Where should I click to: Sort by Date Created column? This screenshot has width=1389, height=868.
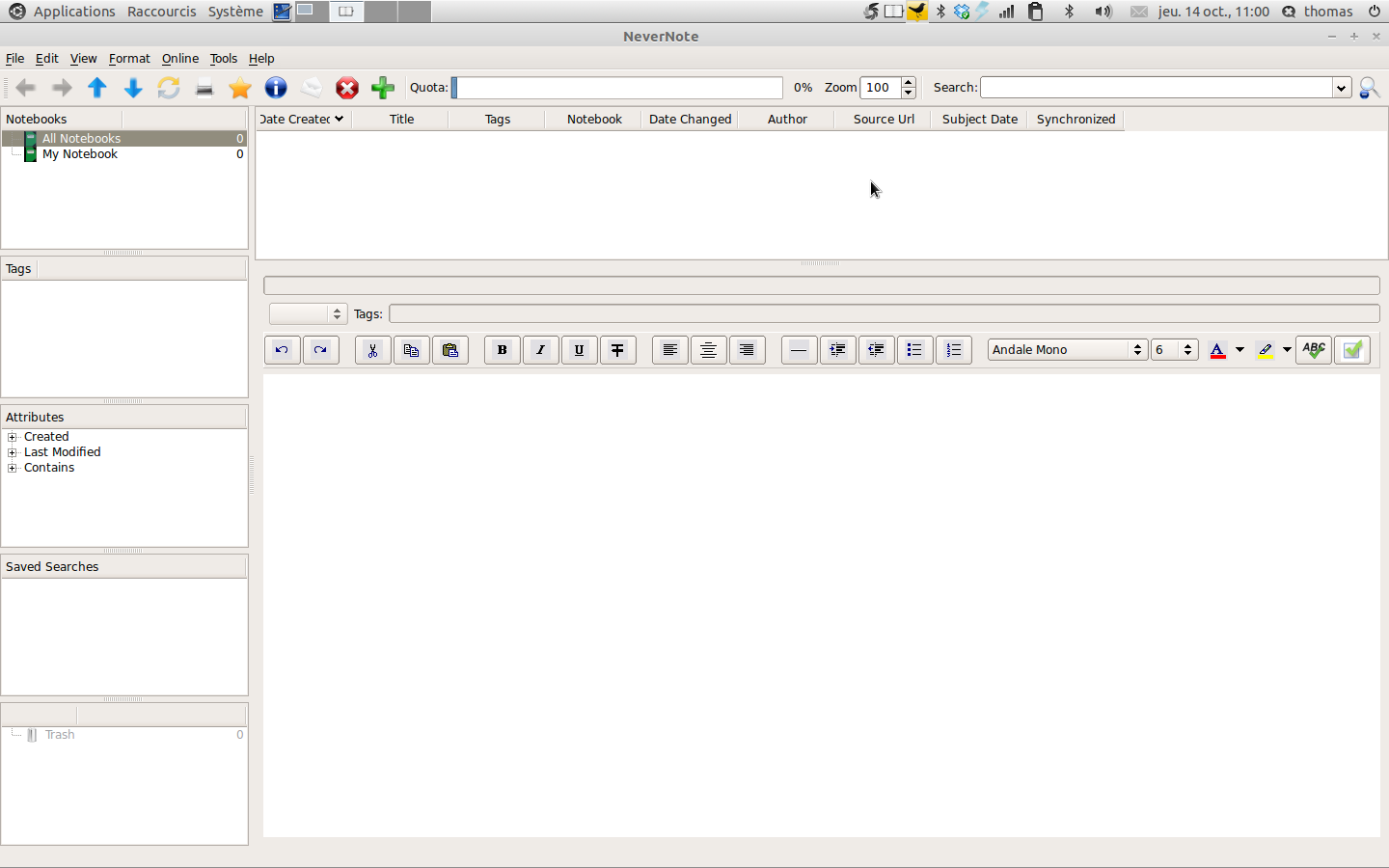303,120
